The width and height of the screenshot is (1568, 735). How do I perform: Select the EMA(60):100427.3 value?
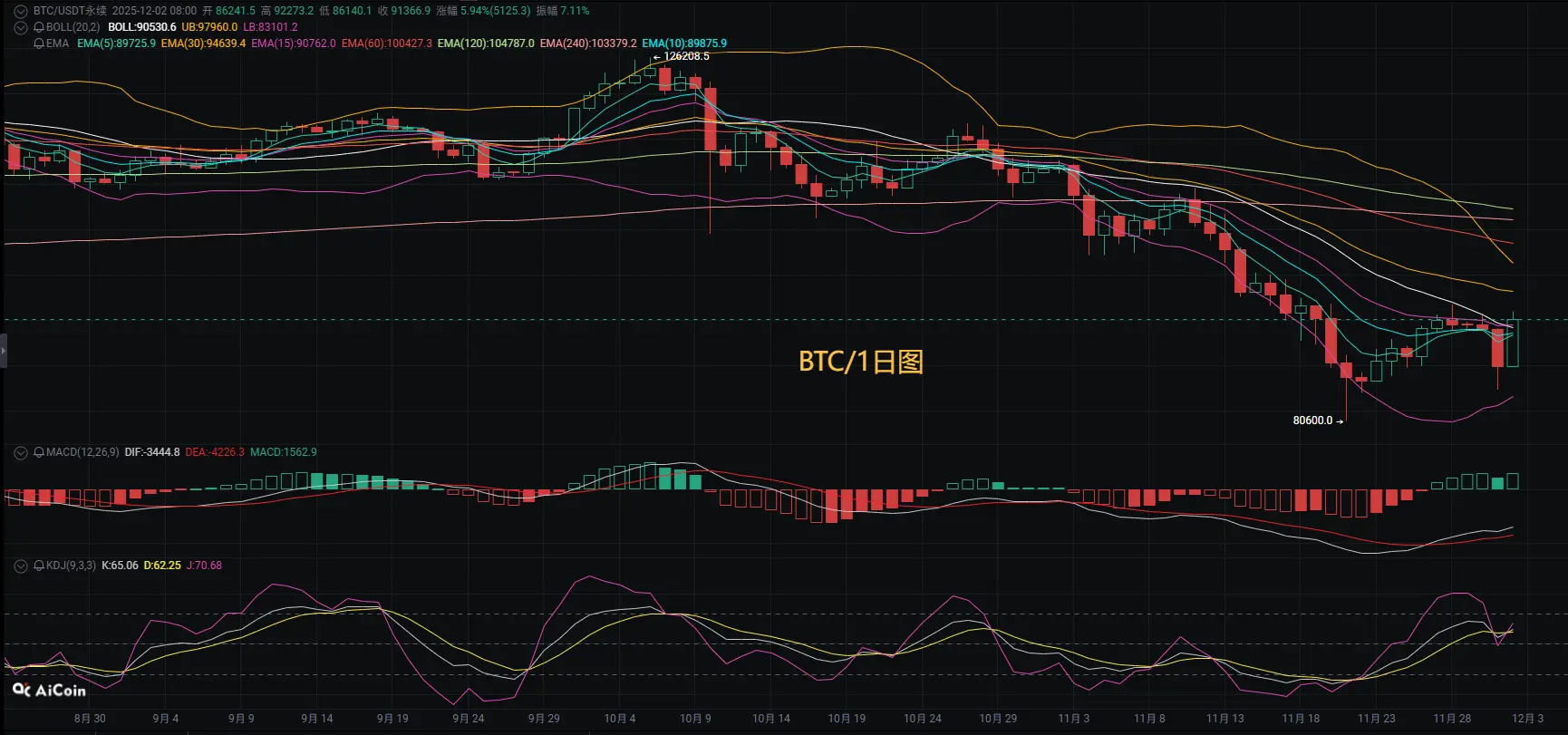(x=386, y=44)
